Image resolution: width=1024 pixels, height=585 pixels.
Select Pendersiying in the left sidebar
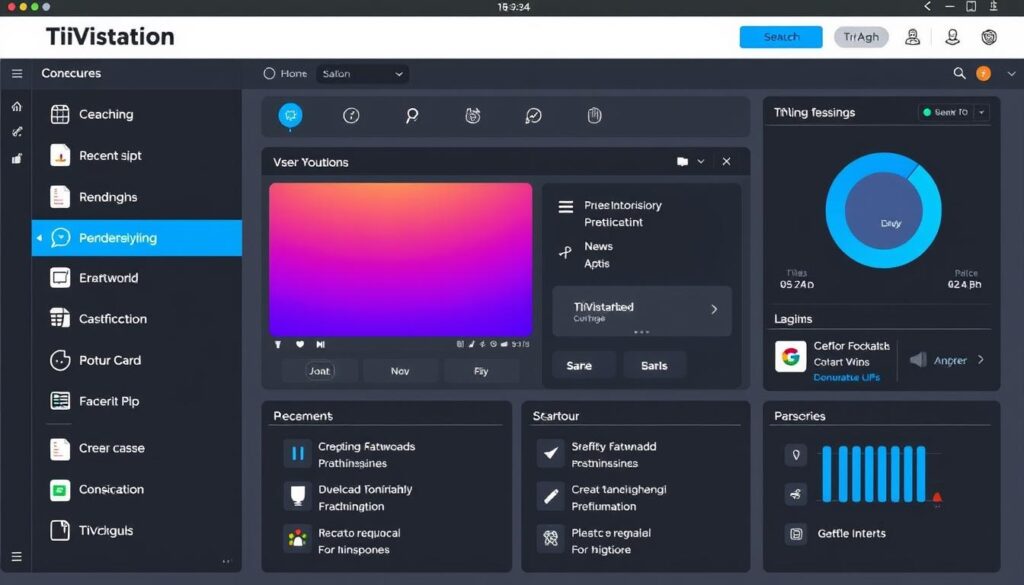137,237
